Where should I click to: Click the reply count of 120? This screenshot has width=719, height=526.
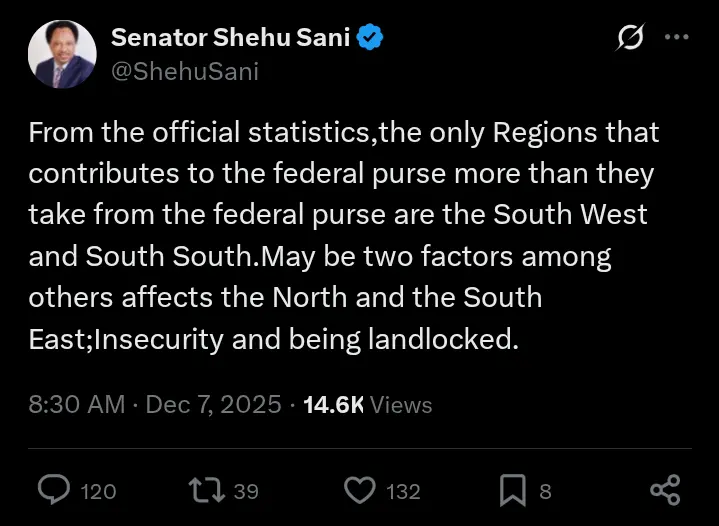[x=98, y=491]
